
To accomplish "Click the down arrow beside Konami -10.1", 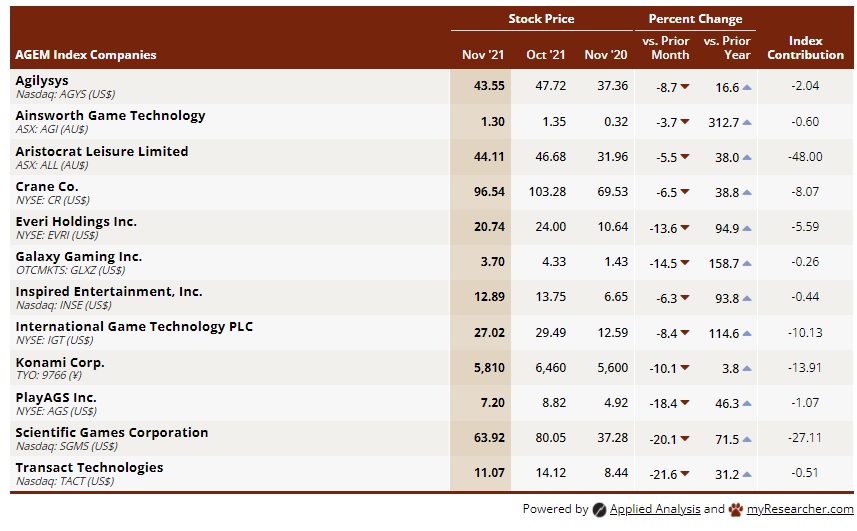I will (x=684, y=368).
